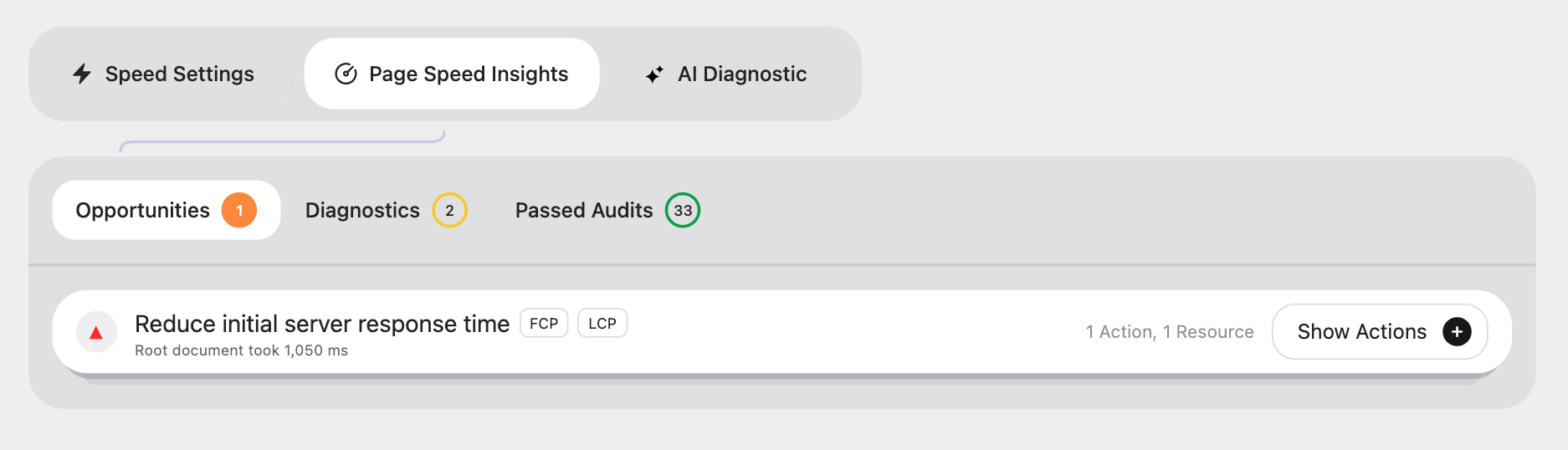Viewport: 1568px width, 450px height.
Task: Click the LCP metric tag
Action: [x=602, y=324]
